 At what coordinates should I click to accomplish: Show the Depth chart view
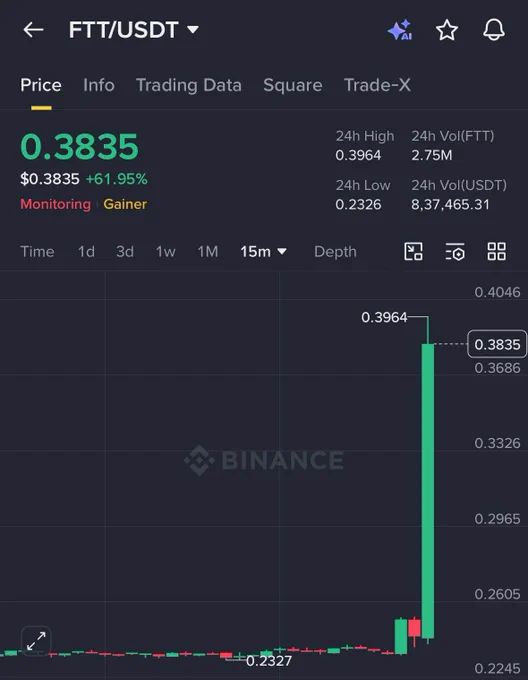tap(335, 252)
